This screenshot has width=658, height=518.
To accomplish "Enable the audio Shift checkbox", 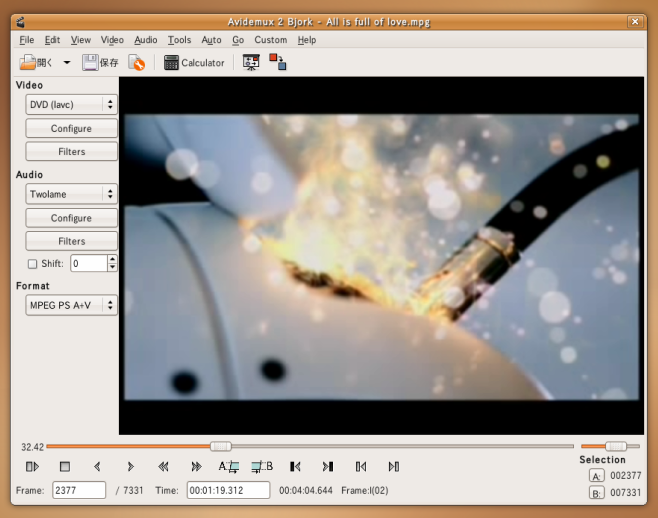I will pos(32,264).
